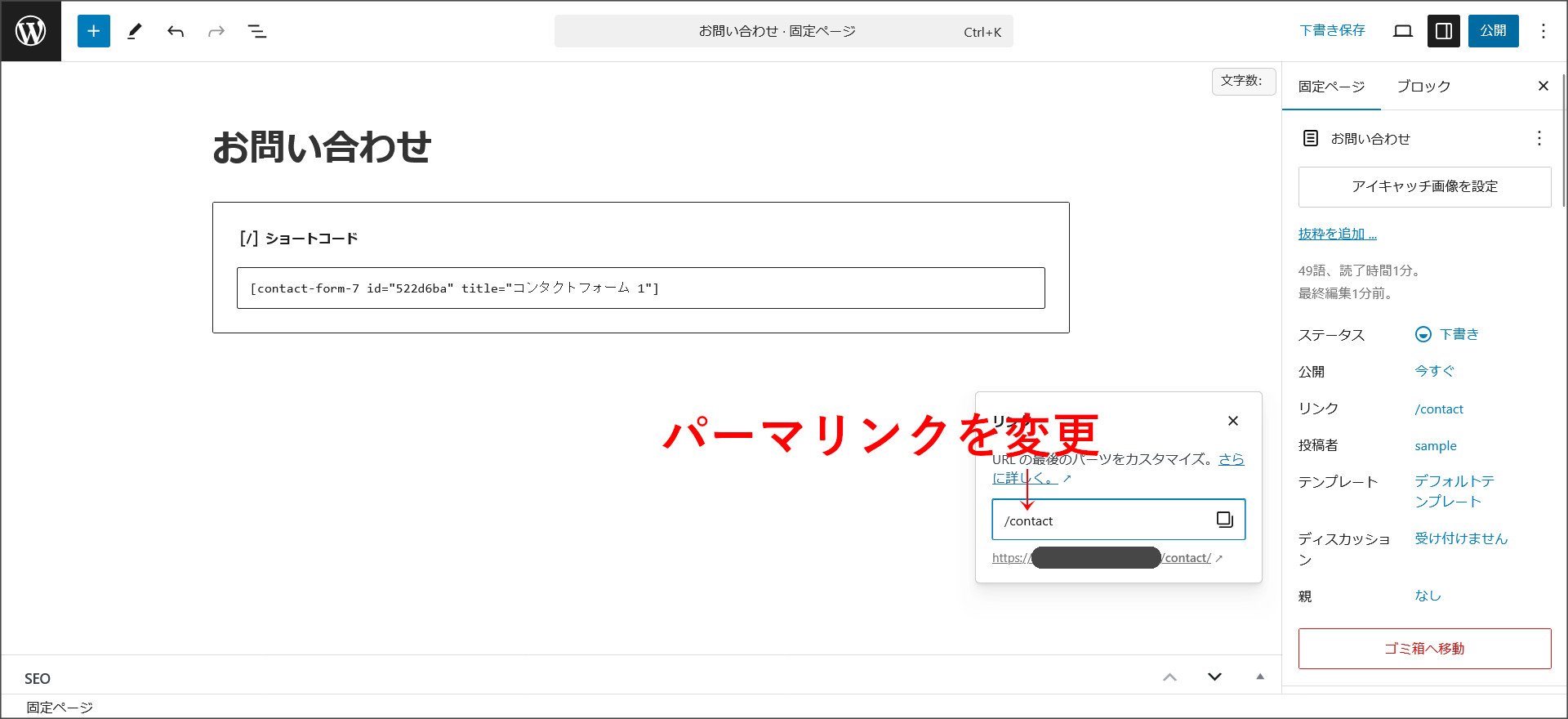Collapse the SEO panel with down chevron

coord(1214,677)
